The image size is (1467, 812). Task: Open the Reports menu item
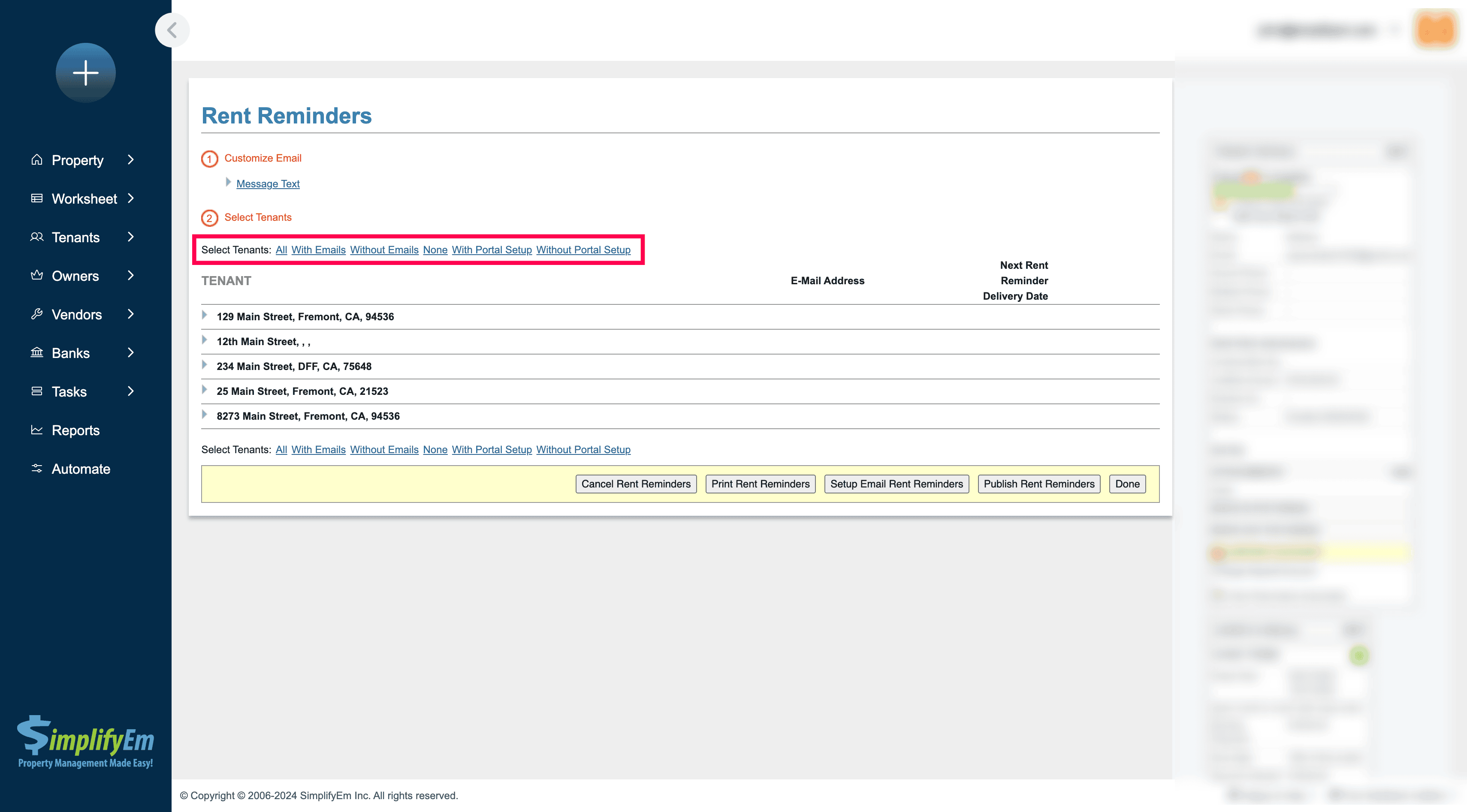pyautogui.click(x=75, y=430)
